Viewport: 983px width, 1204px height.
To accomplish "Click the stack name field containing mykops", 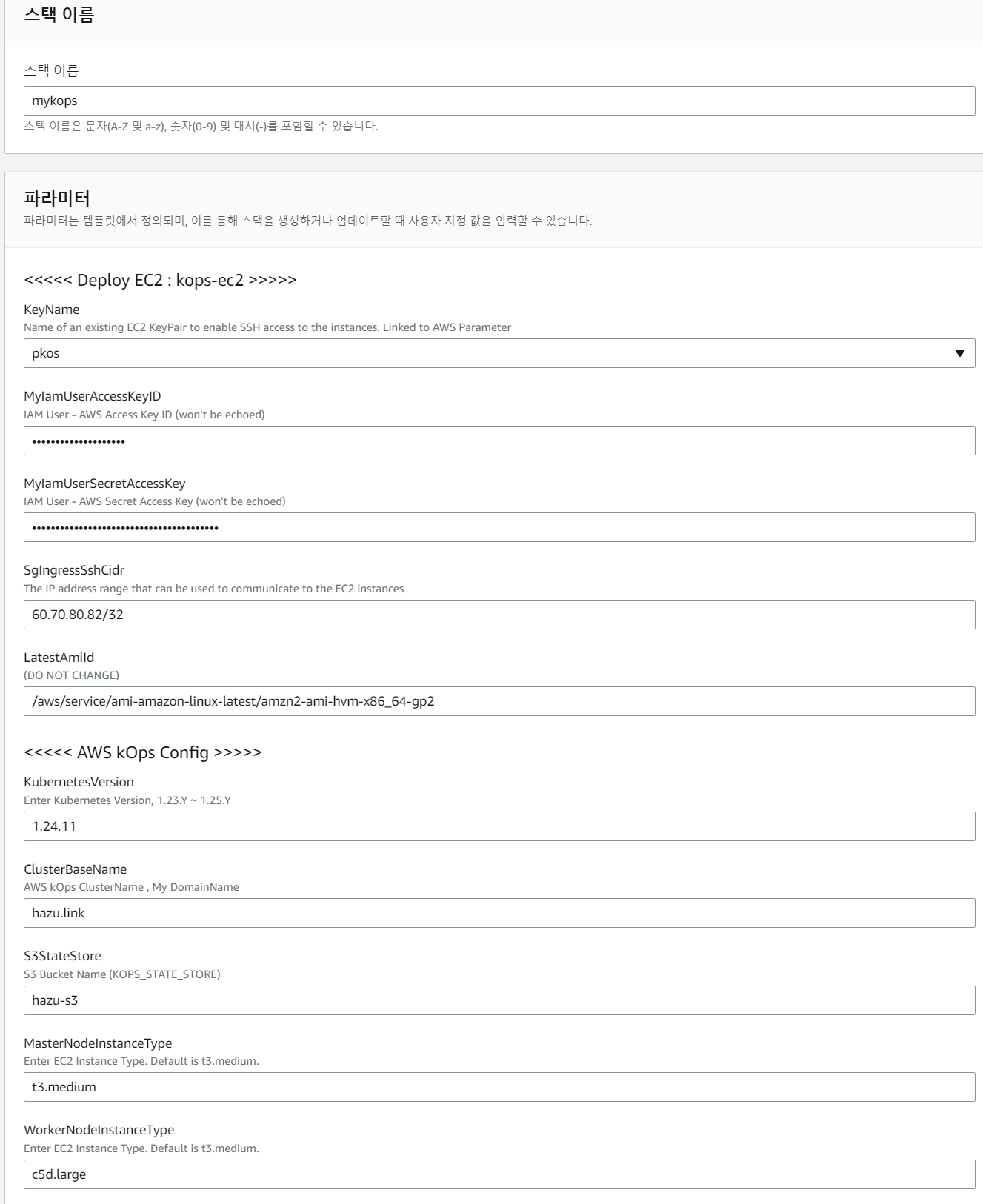I will coord(499,101).
